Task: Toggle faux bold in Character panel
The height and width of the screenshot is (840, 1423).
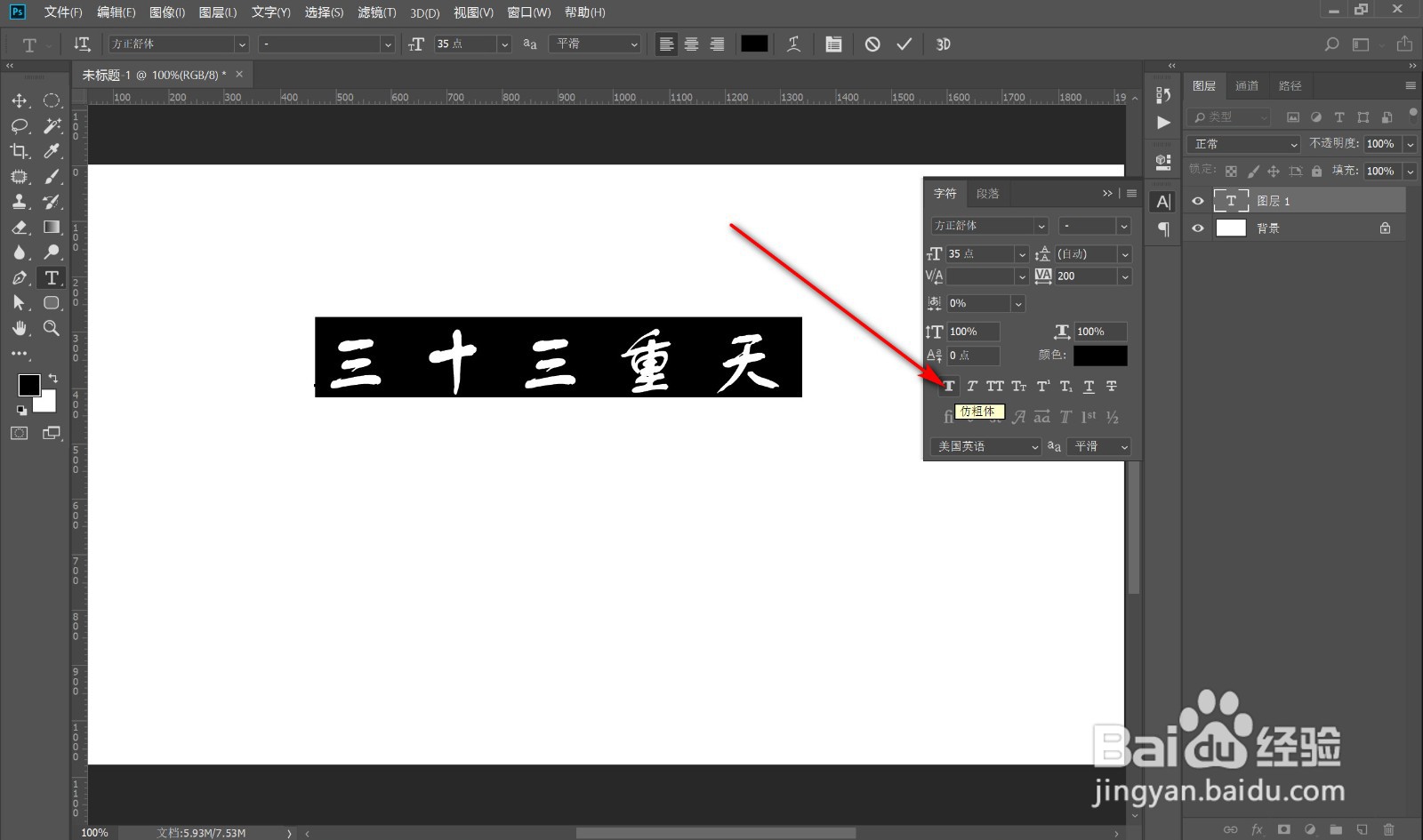Action: (x=949, y=386)
